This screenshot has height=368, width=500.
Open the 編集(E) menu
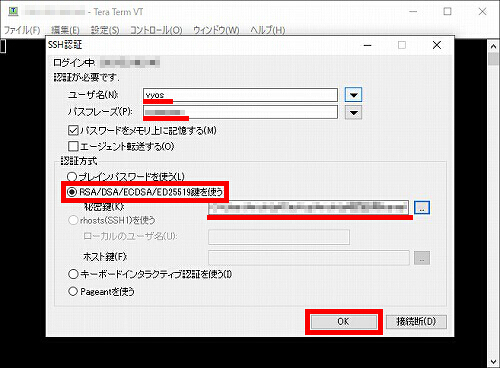coord(65,30)
